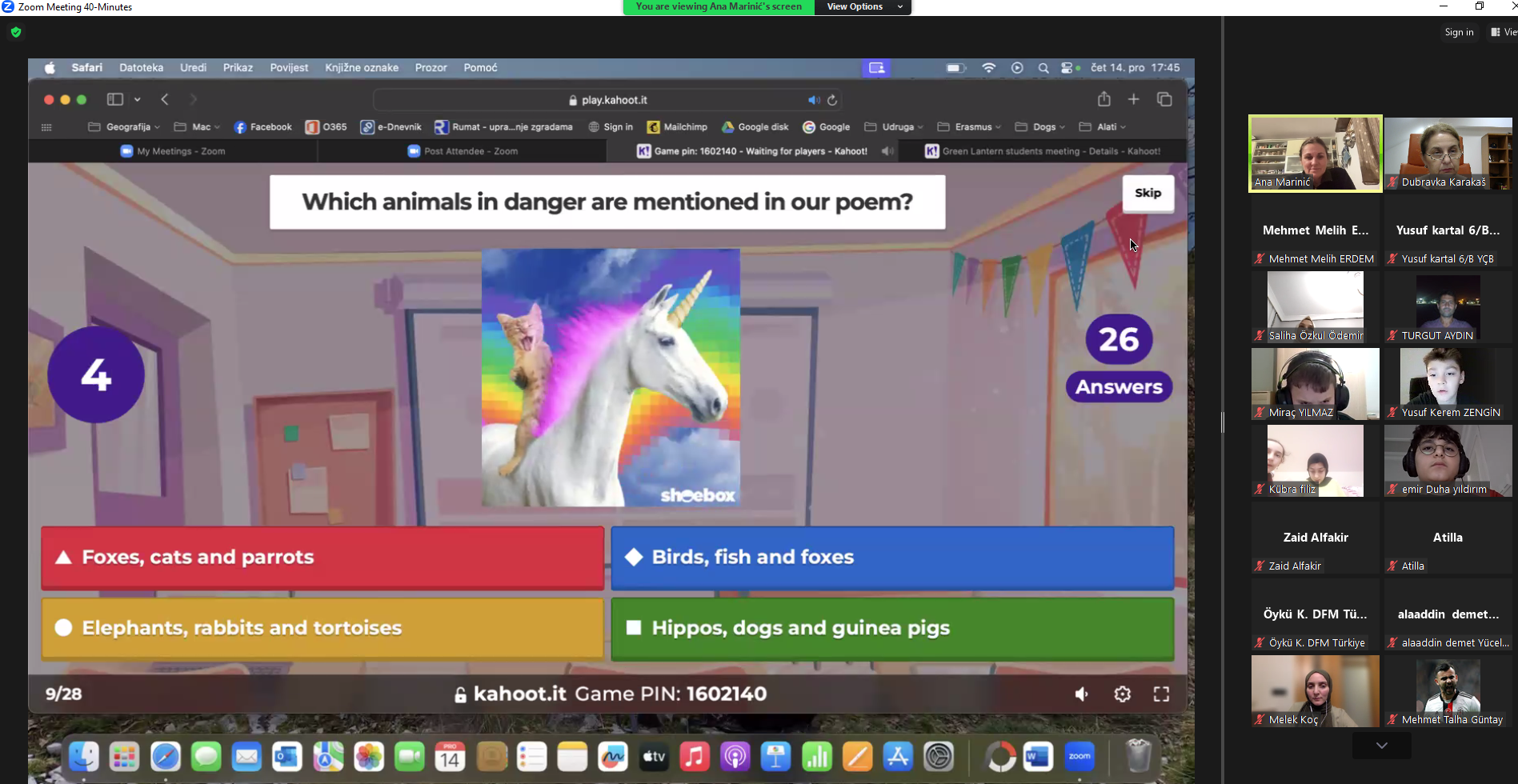Open the e-Dnevnik bookmark
This screenshot has width=1518, height=784.
tap(391, 127)
